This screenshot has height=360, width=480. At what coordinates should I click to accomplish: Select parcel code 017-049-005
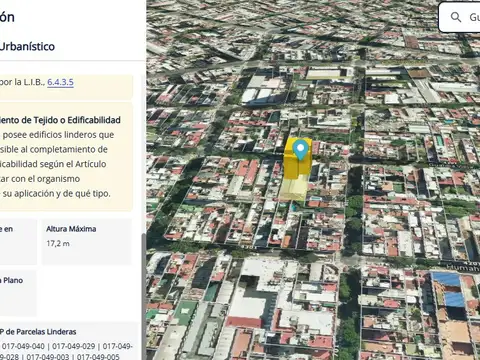coord(98,357)
